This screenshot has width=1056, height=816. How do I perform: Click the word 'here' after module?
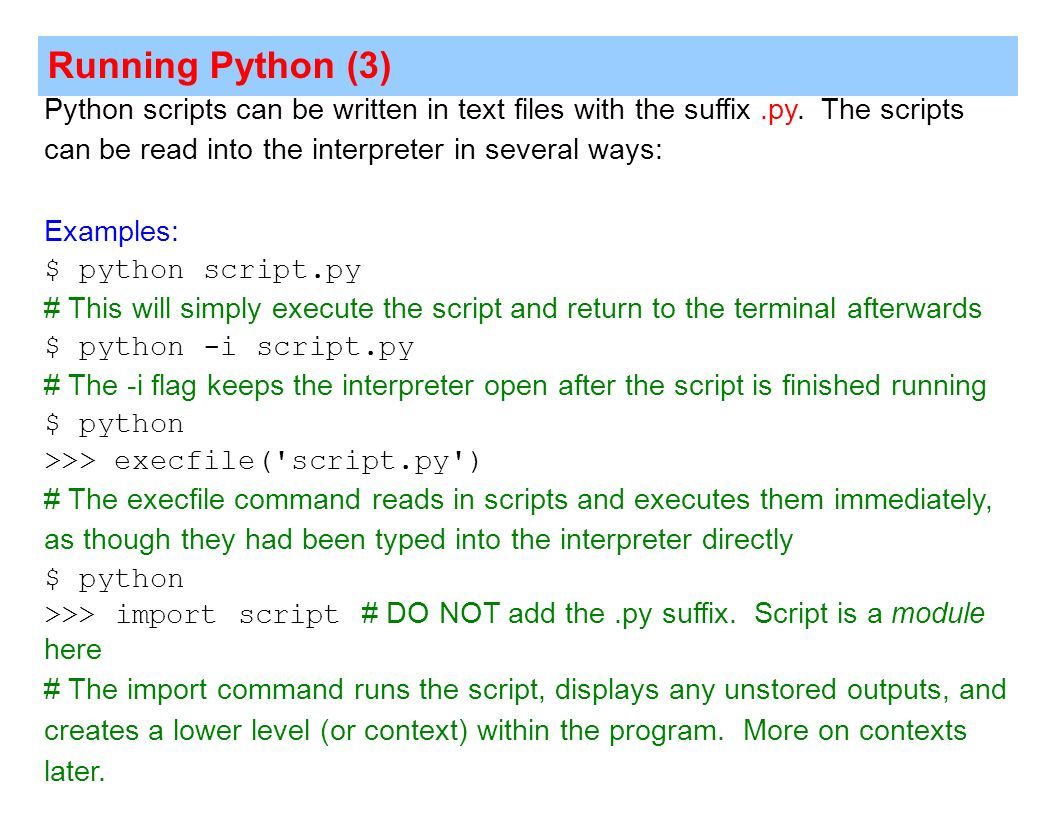tap(73, 650)
